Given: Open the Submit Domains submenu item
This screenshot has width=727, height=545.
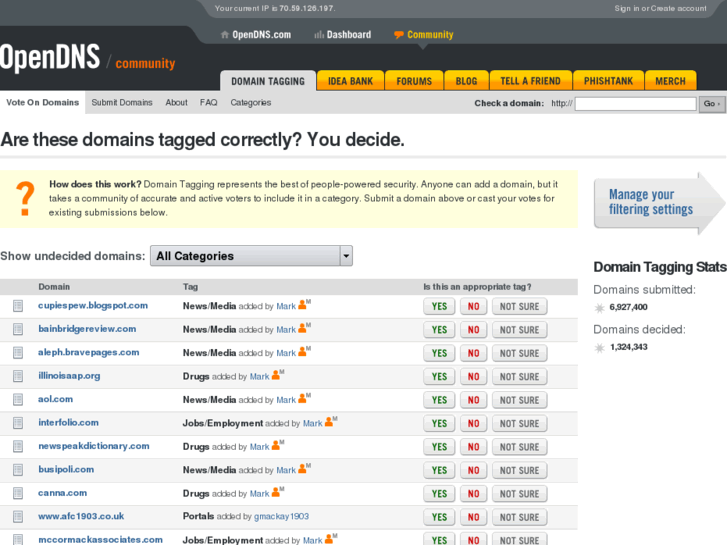Looking at the screenshot, I should [122, 103].
